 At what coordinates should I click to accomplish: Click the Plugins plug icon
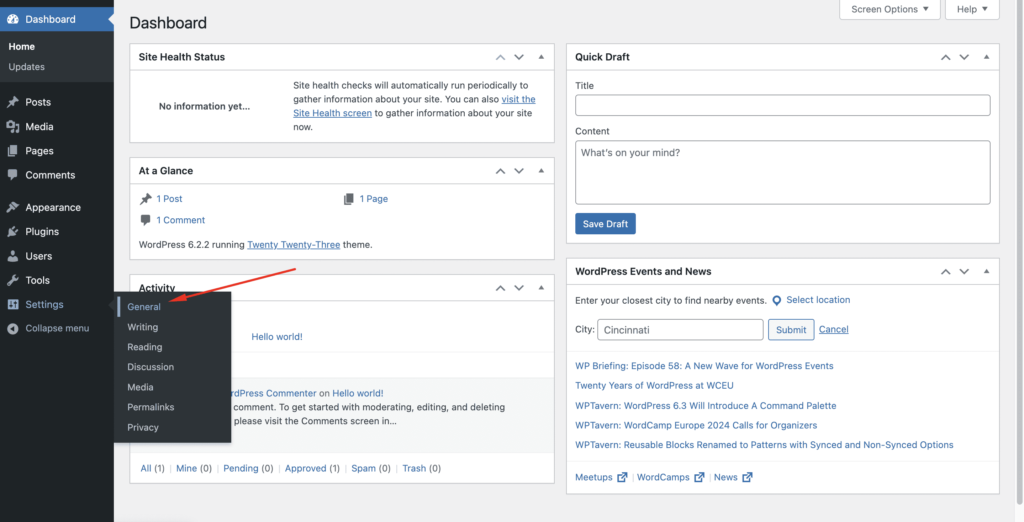pos(12,231)
